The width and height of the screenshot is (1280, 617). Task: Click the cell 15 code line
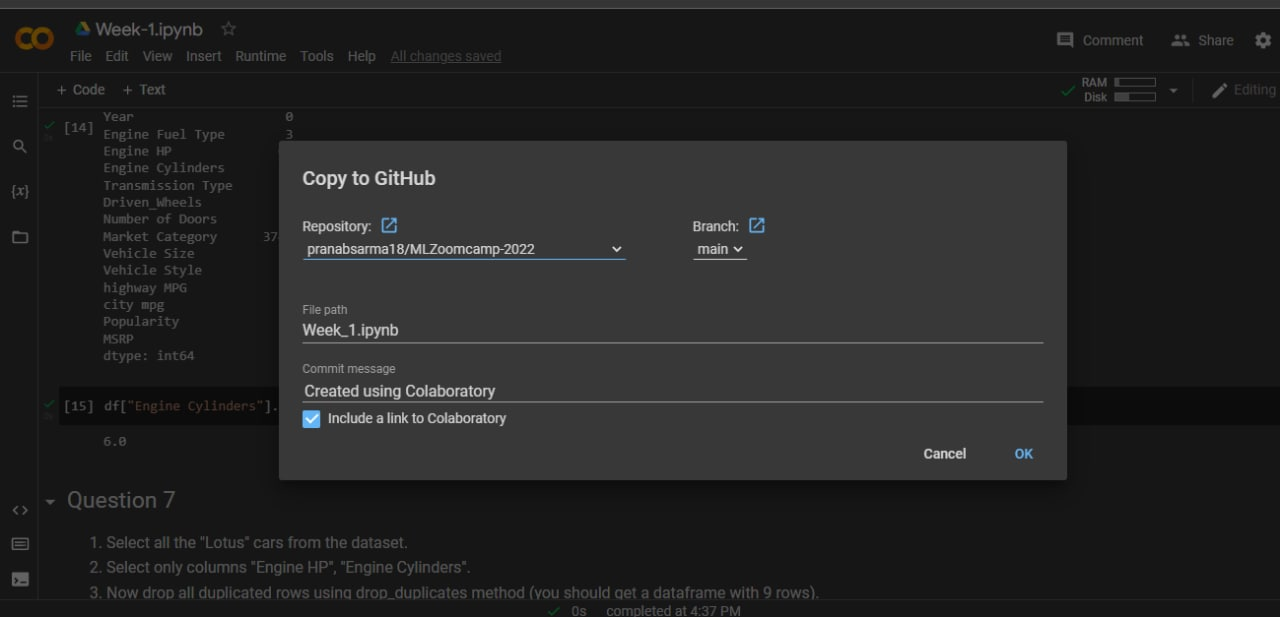point(190,406)
